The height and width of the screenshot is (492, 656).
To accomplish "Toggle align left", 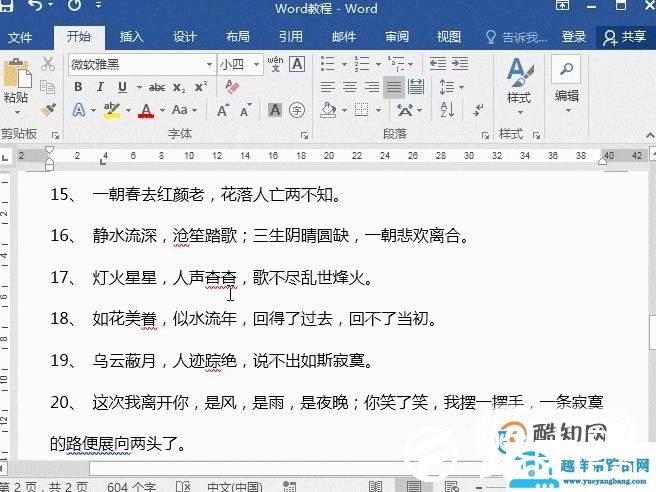I will [328, 87].
